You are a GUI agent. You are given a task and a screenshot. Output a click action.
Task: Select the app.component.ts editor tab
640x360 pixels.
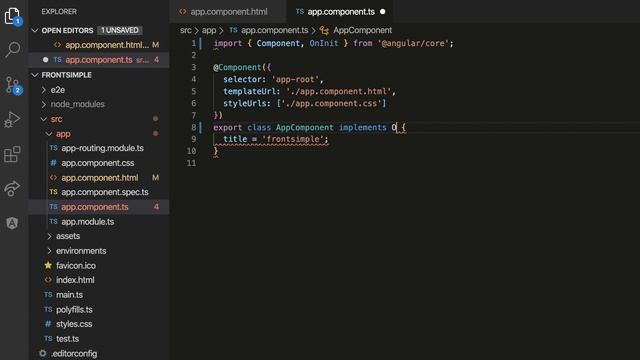click(340, 12)
